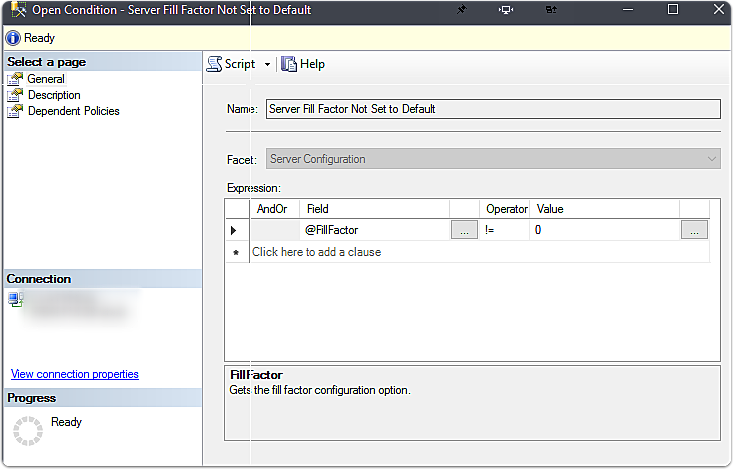
Task: Open View connection properties link
Action: tap(75, 374)
